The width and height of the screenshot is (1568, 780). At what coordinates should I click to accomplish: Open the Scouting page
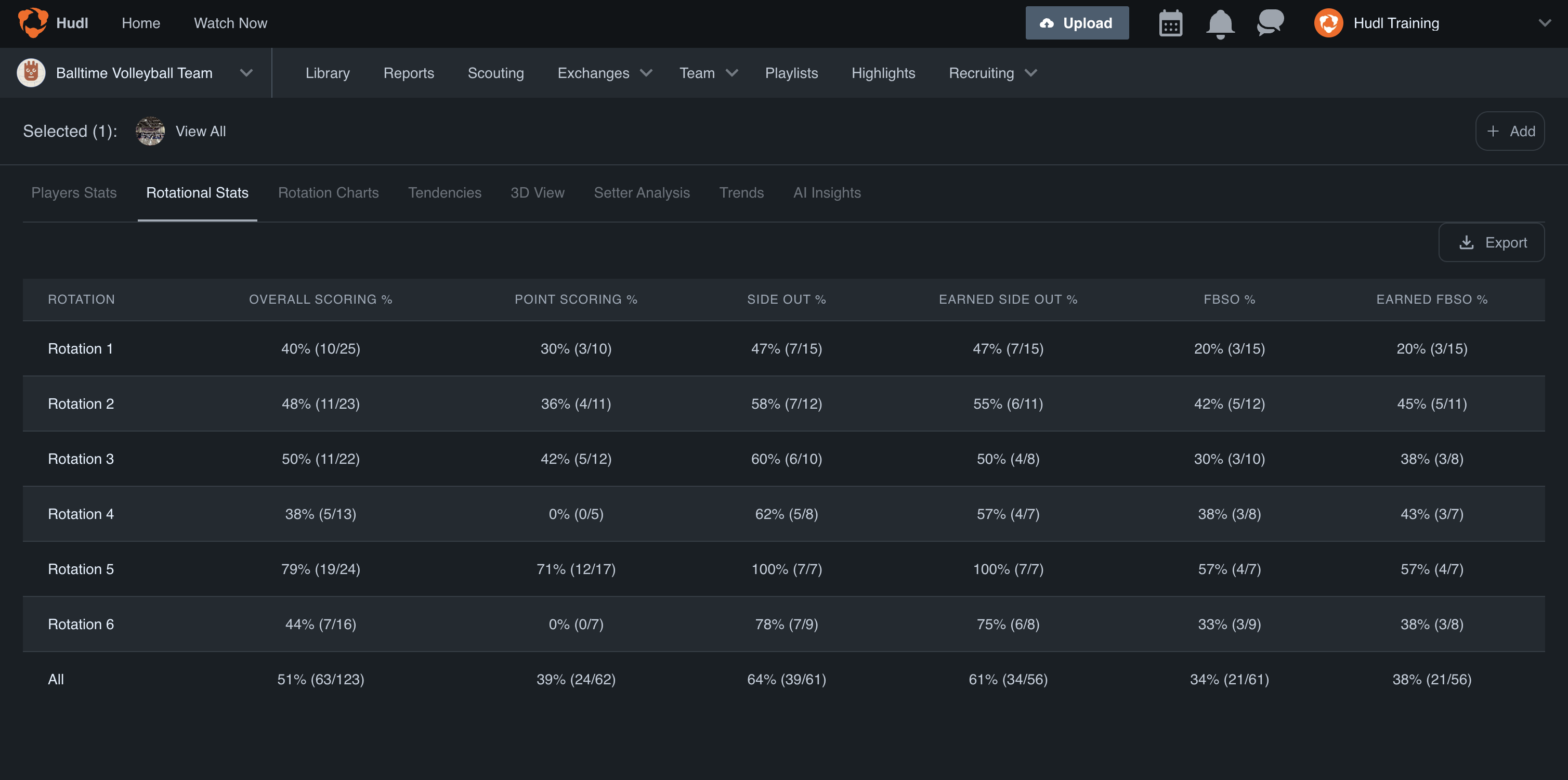[495, 73]
